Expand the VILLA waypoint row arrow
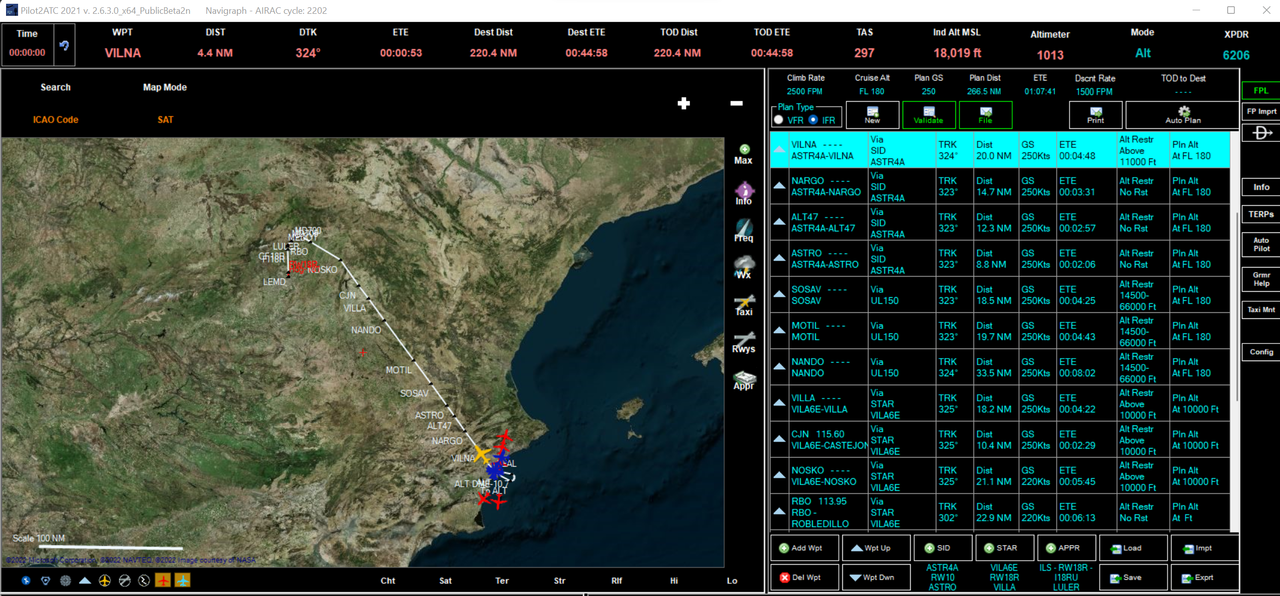 click(779, 403)
